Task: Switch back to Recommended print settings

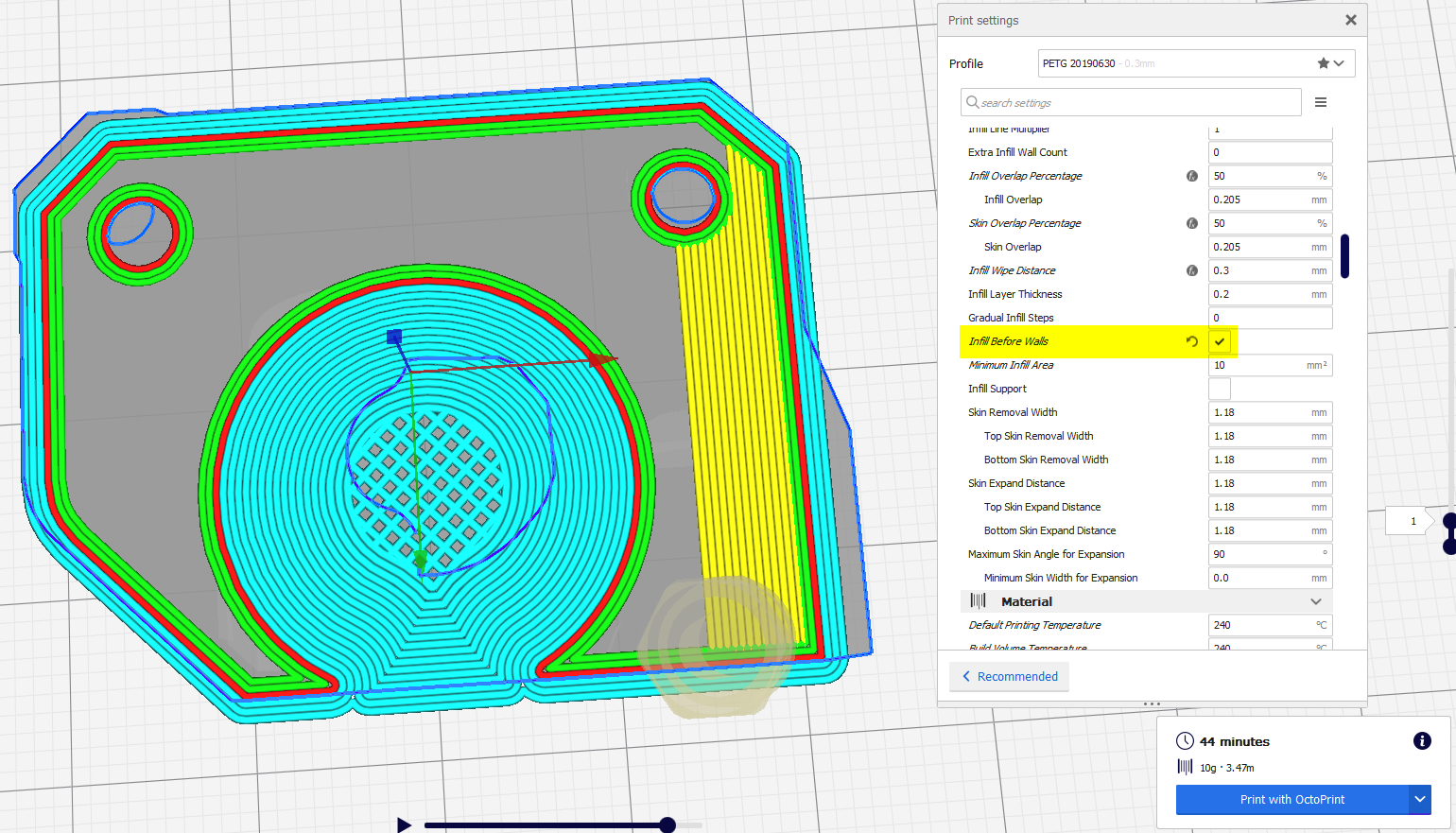Action: click(x=1009, y=676)
